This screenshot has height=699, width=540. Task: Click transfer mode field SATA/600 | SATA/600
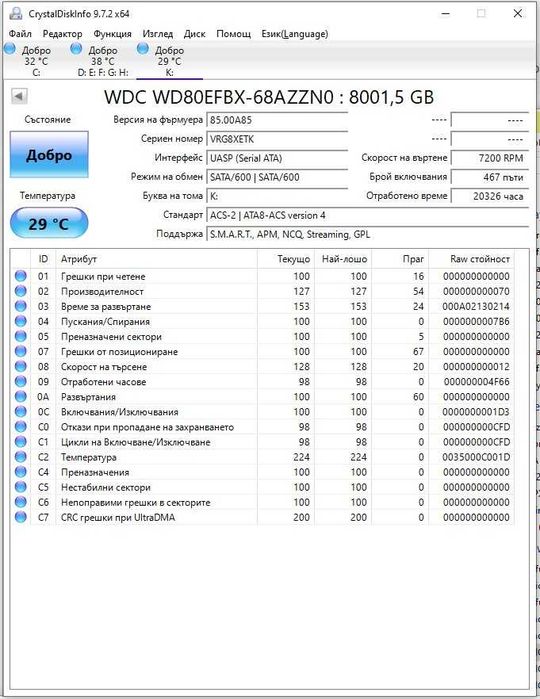coord(277,177)
